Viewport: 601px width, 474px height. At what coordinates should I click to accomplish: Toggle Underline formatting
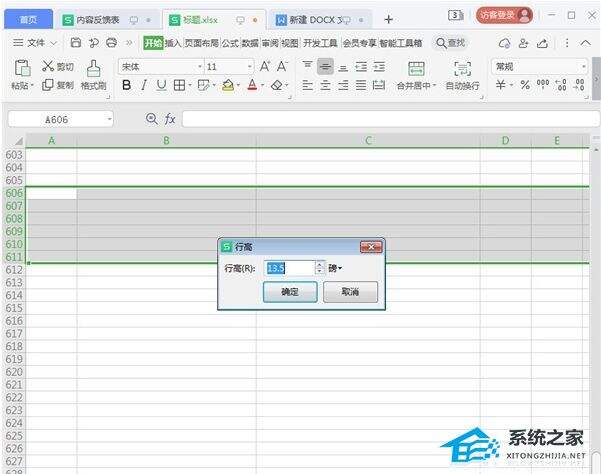tap(161, 85)
